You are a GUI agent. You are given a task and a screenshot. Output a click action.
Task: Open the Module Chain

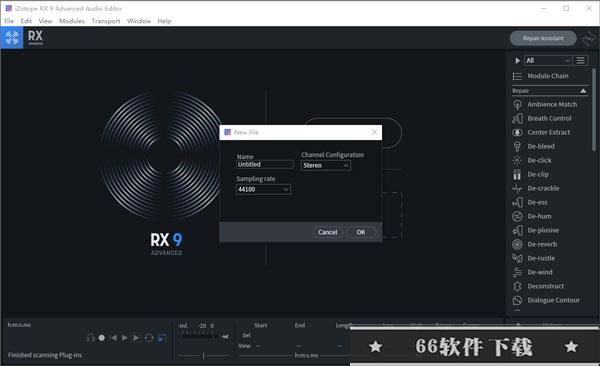click(540, 76)
